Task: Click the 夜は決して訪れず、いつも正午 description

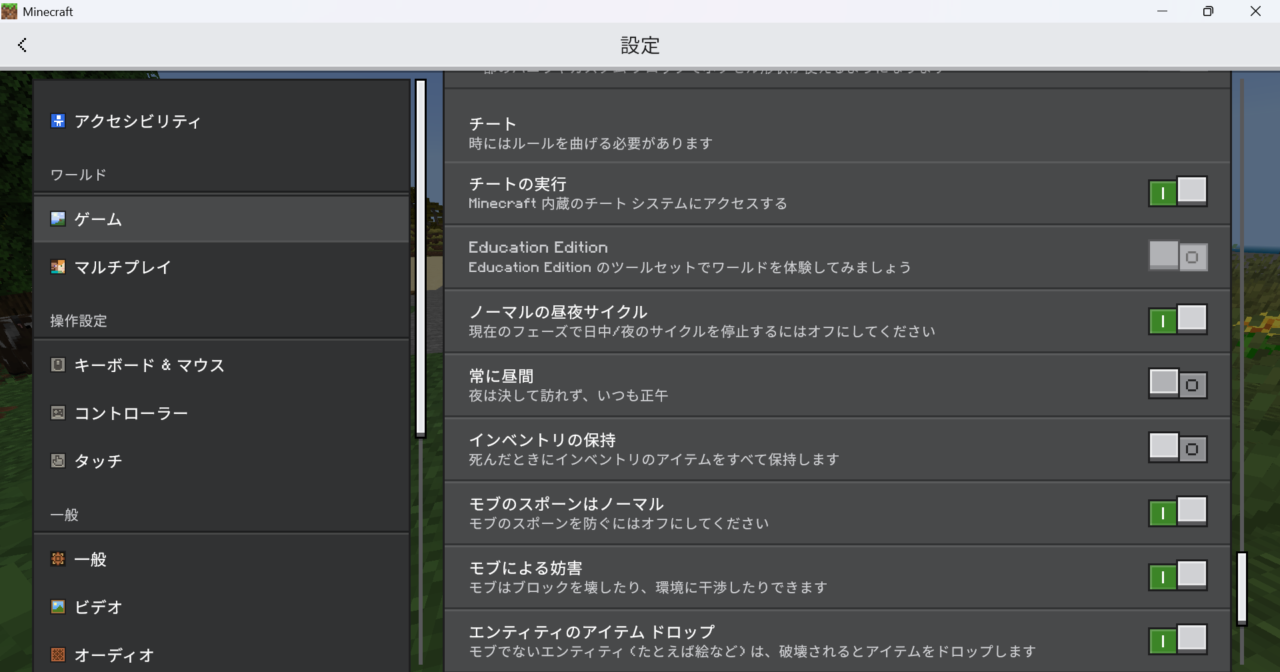Action: [569, 396]
